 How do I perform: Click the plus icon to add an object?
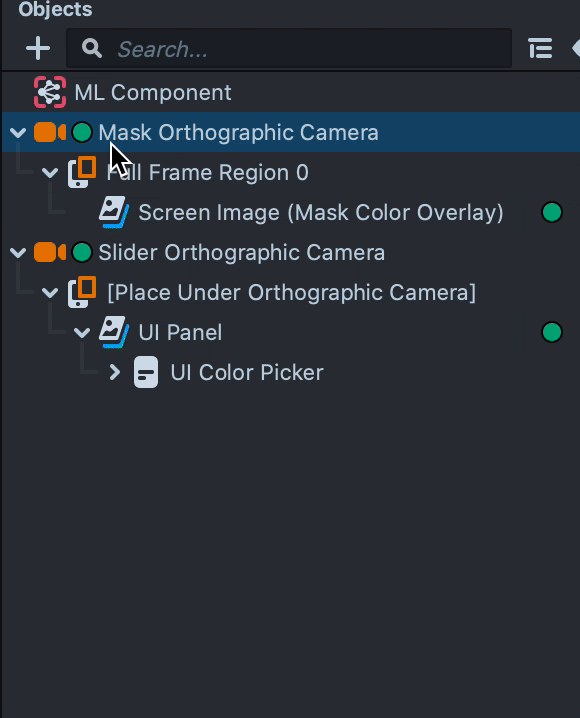click(x=38, y=48)
